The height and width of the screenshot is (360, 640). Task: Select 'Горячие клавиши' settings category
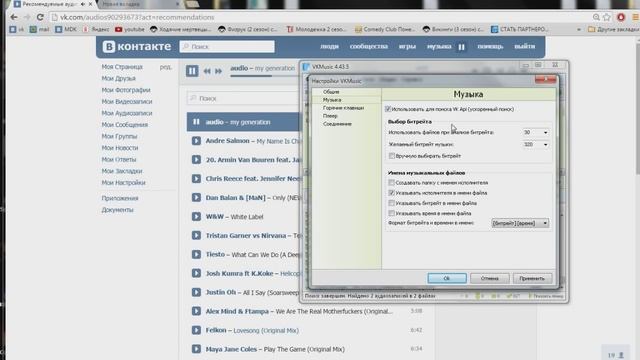click(x=343, y=108)
